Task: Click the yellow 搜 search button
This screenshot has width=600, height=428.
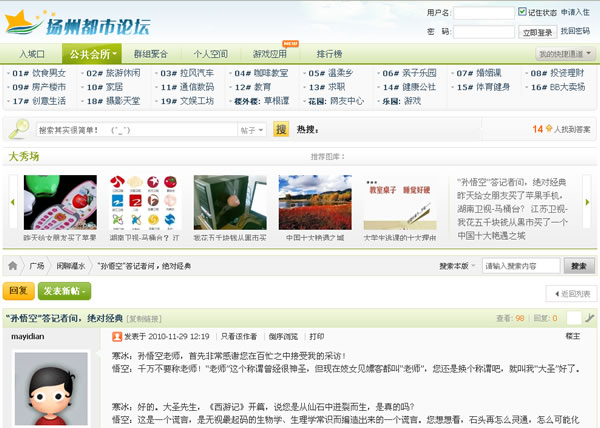Action: [x=281, y=129]
